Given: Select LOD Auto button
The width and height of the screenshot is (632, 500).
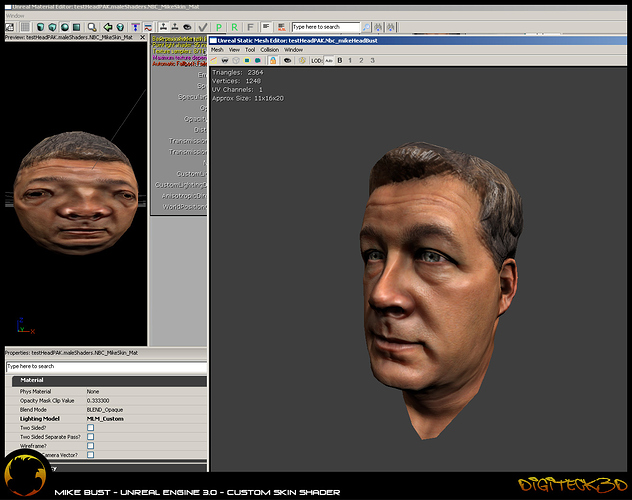Looking at the screenshot, I should point(327,60).
